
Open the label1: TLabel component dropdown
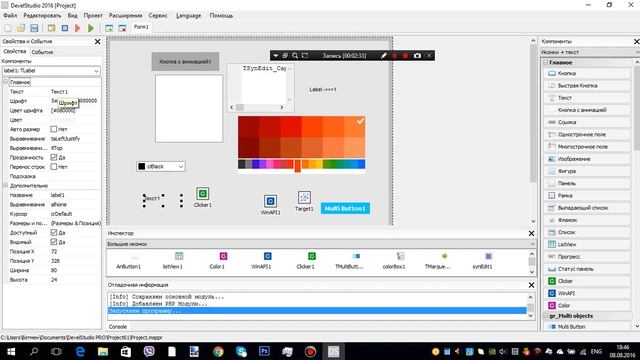point(96,71)
